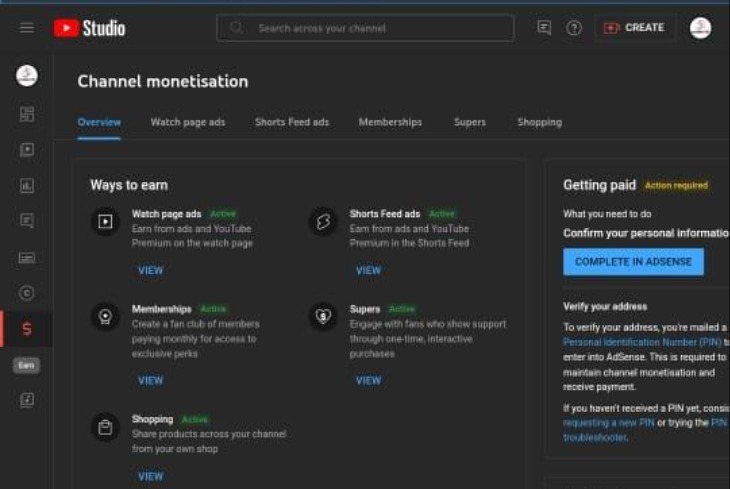Click Active status next to Supers
The image size is (730, 489).
click(402, 309)
